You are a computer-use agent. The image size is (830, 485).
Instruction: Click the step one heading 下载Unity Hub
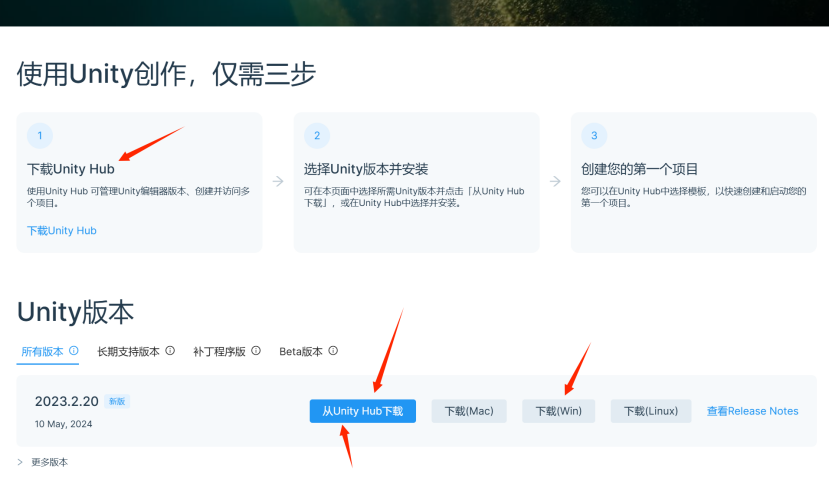click(x=70, y=169)
